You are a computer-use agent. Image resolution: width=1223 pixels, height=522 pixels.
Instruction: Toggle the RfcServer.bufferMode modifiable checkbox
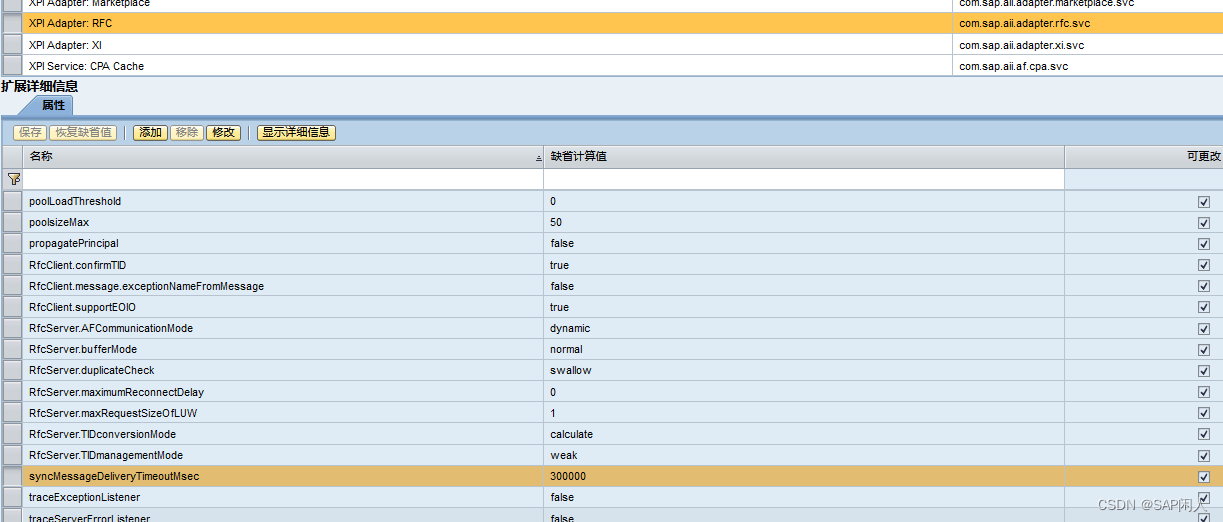1204,349
